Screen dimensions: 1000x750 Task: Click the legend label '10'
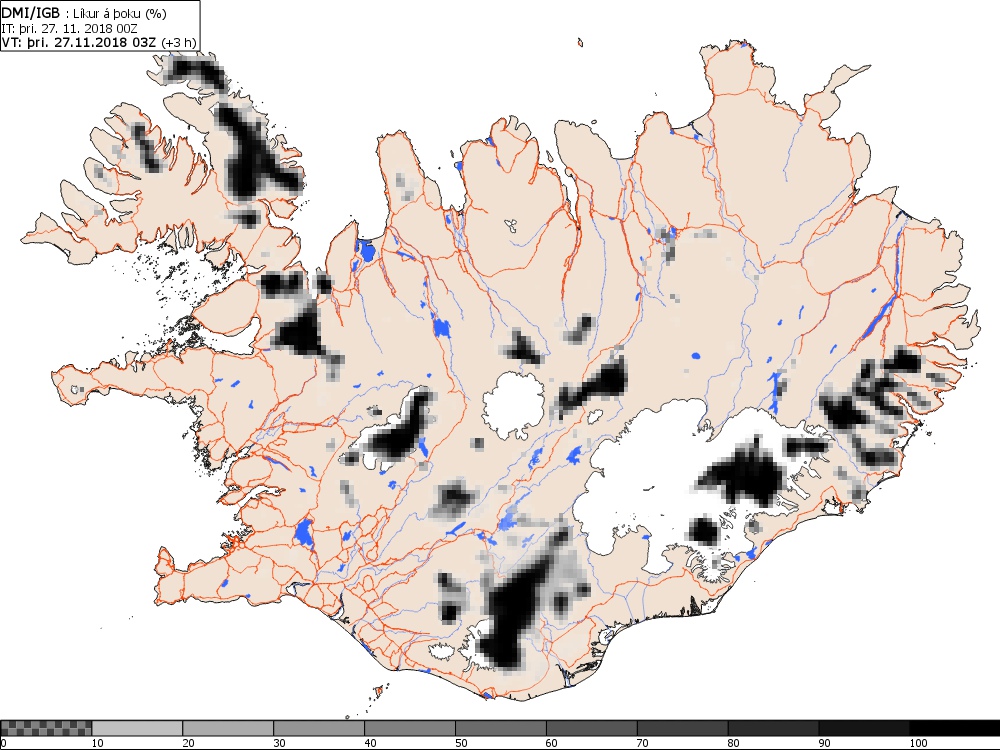click(x=98, y=743)
